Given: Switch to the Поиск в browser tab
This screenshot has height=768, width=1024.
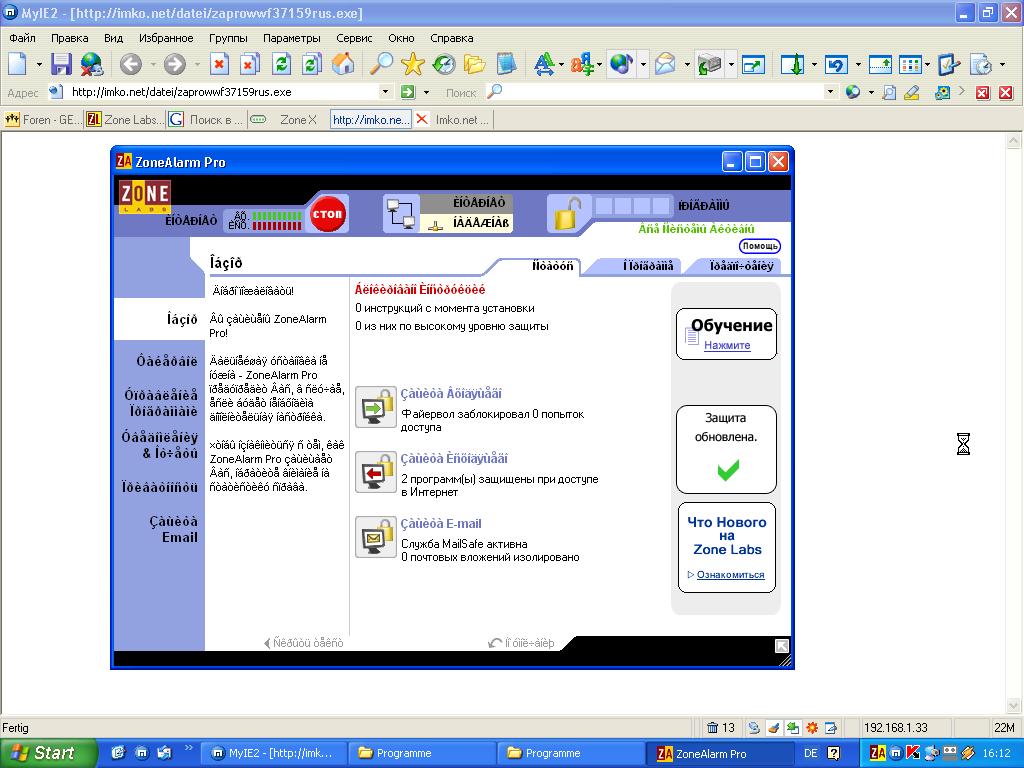Looking at the screenshot, I should 206,120.
